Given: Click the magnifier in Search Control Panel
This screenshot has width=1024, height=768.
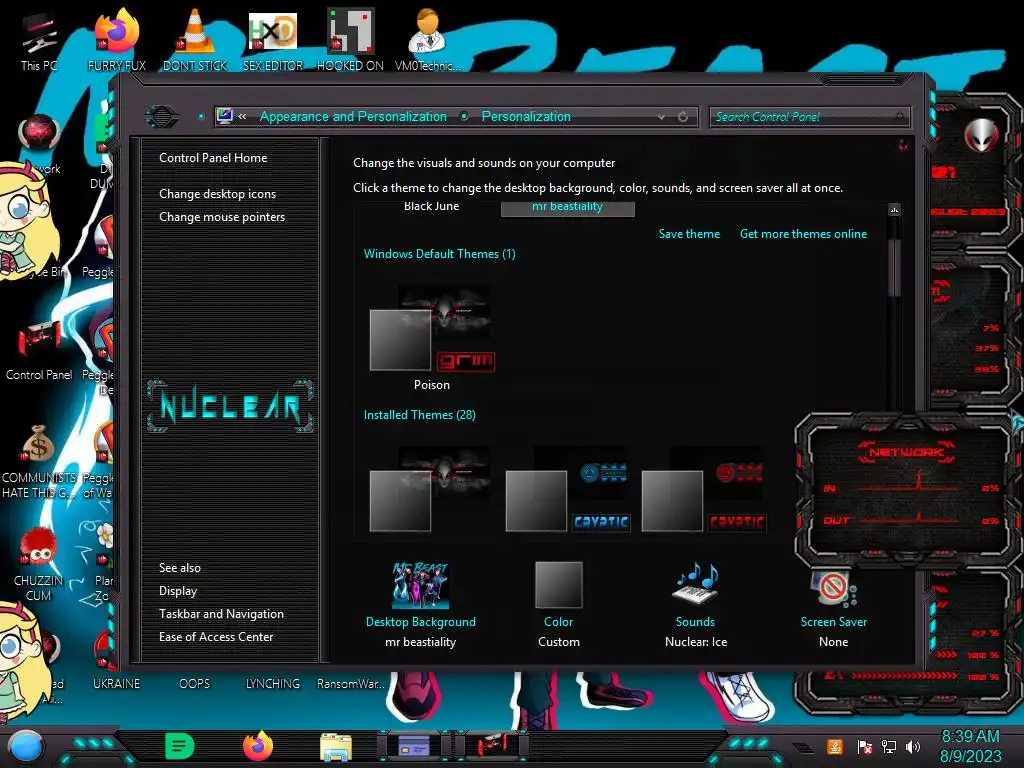Looking at the screenshot, I should point(900,117).
